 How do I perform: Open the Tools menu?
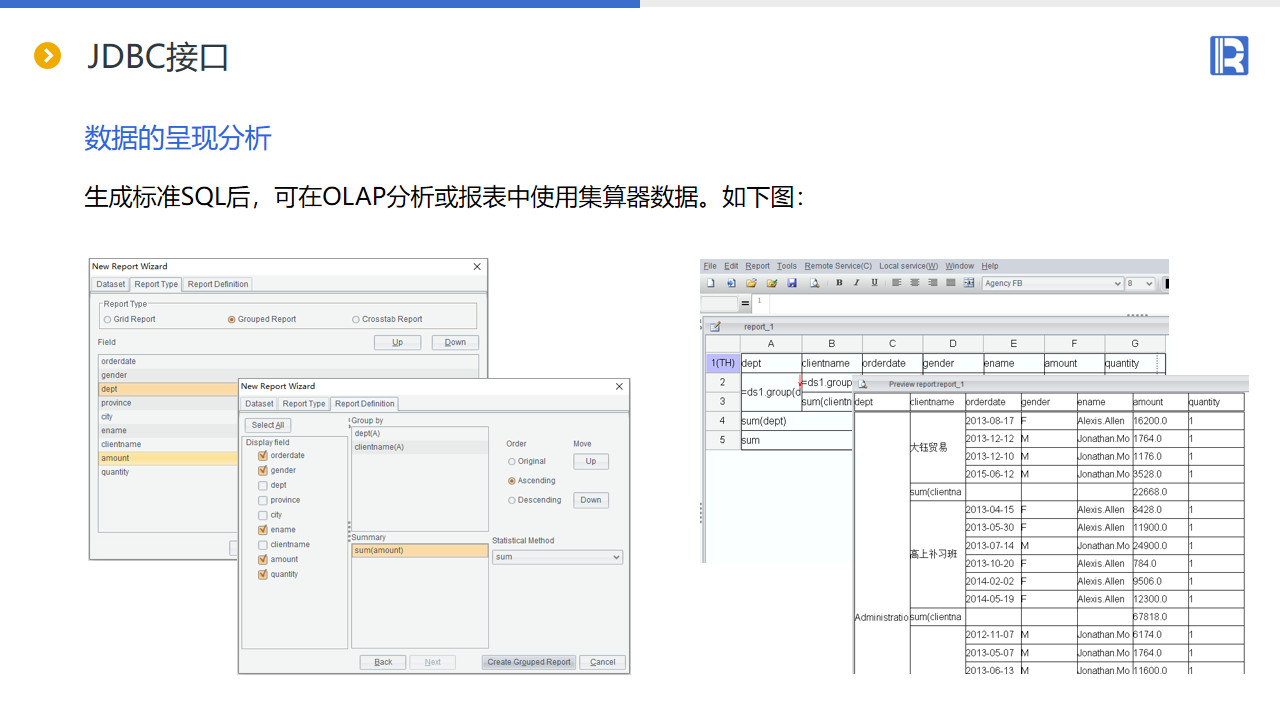[x=787, y=266]
